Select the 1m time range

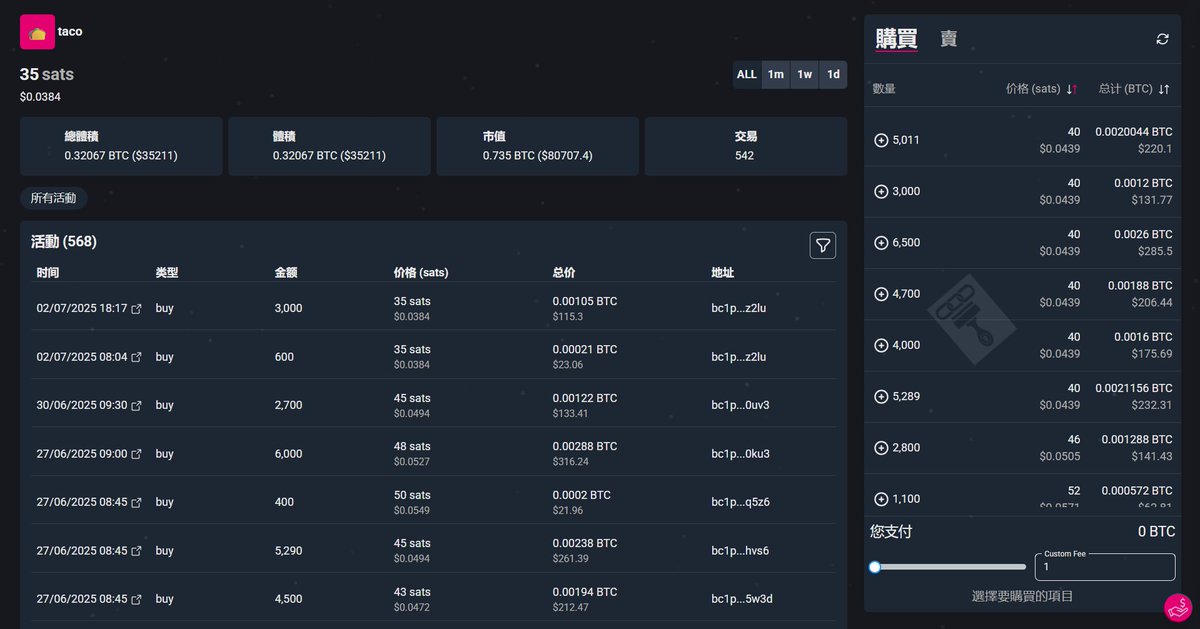(776, 75)
